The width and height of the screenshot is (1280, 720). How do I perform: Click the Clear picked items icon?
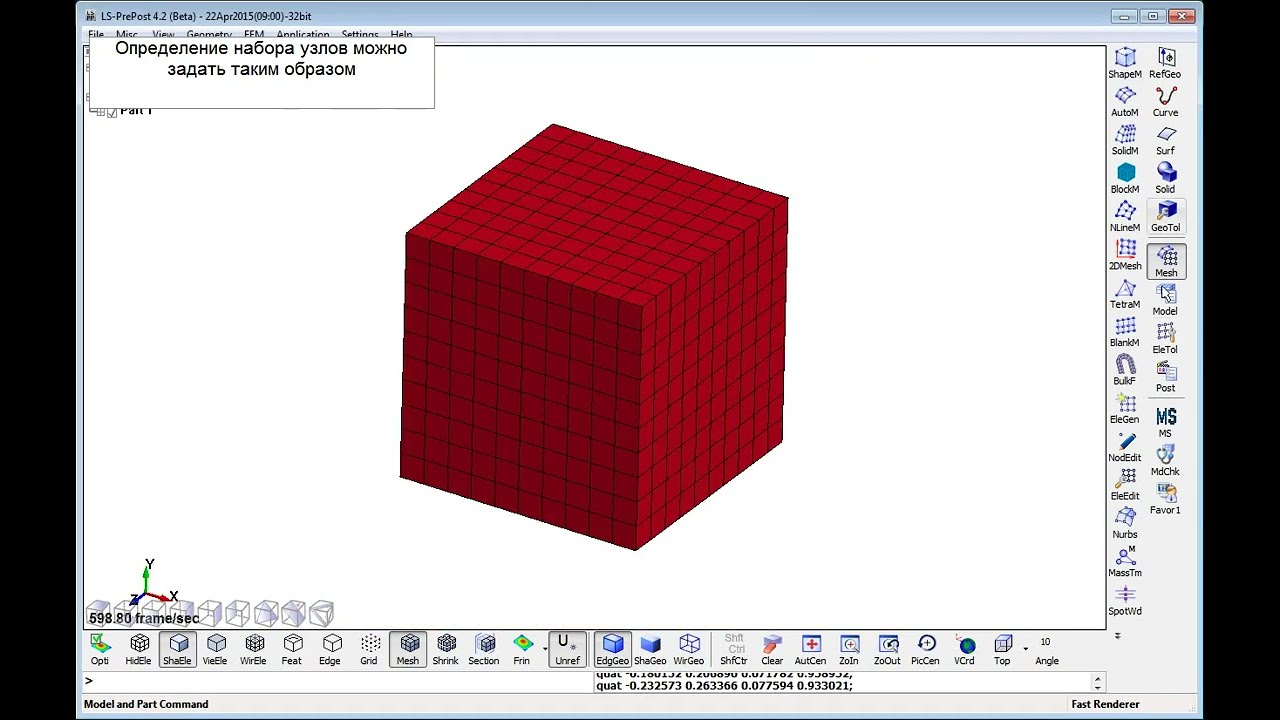click(x=772, y=650)
